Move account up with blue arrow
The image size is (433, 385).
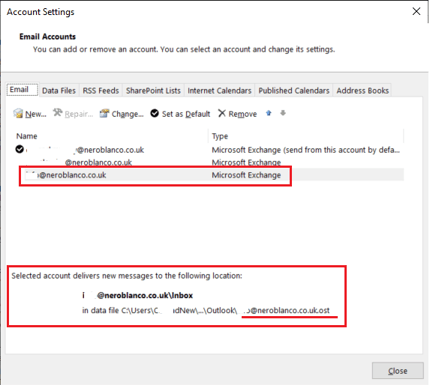(269, 113)
